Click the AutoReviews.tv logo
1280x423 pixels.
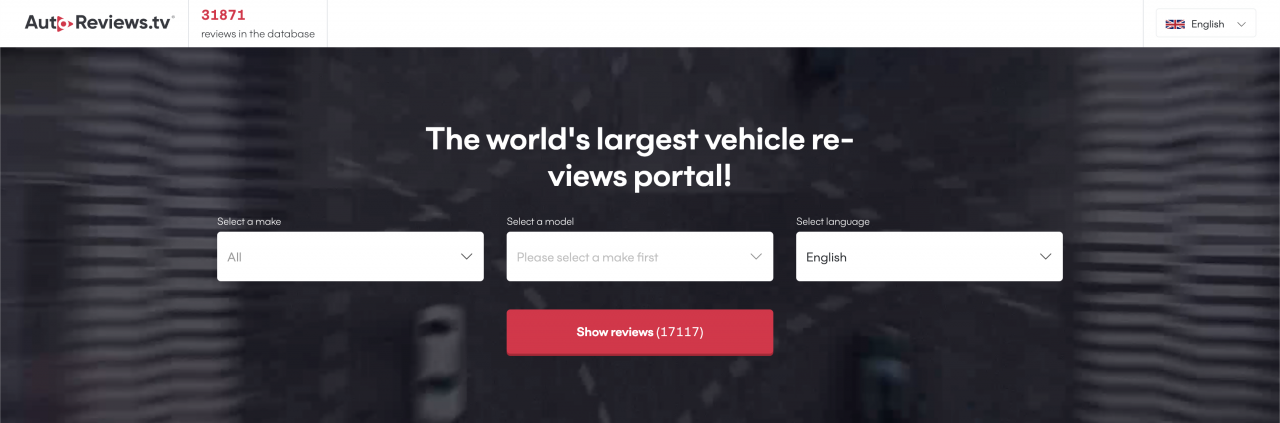(100, 23)
